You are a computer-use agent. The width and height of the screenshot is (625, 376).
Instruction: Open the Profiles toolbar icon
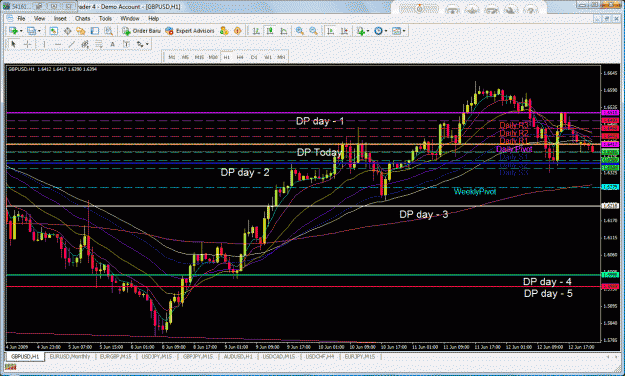point(31,31)
